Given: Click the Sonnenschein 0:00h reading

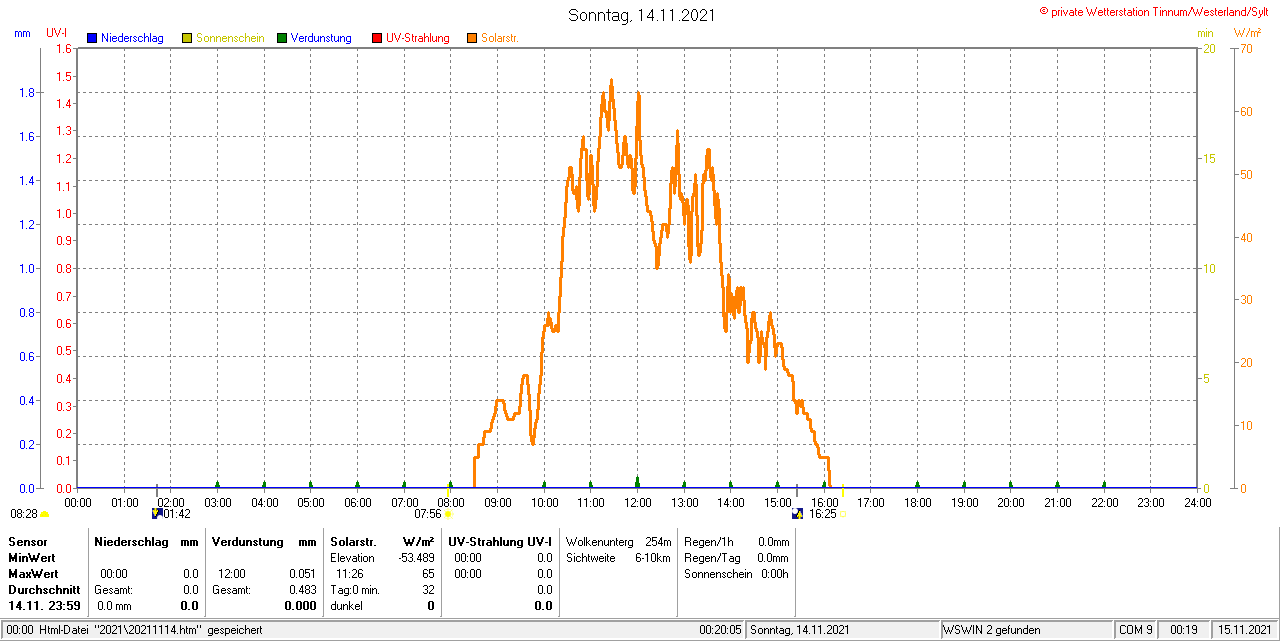Looking at the screenshot, I should coord(736,574).
